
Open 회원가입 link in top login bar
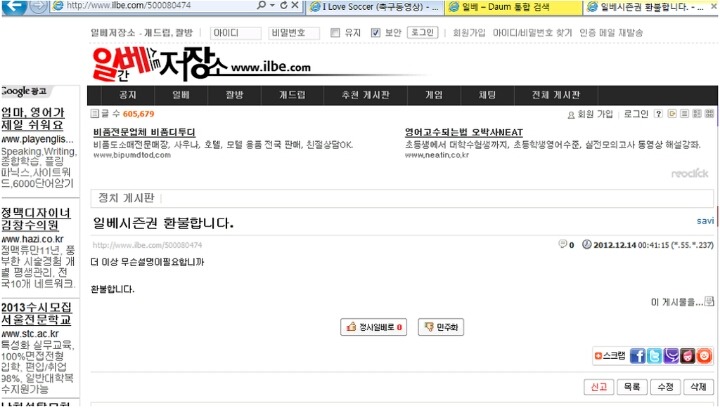[469, 33]
